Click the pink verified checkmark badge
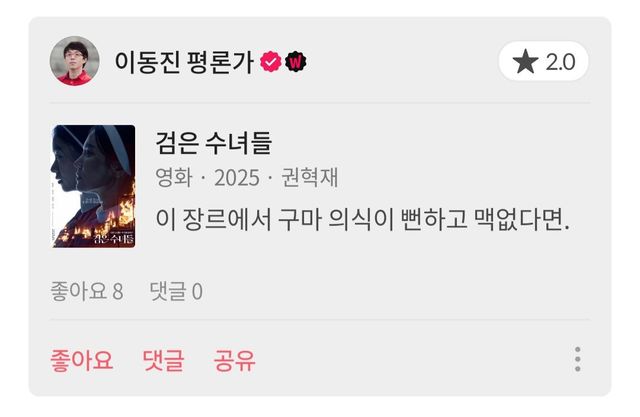 click(x=271, y=62)
